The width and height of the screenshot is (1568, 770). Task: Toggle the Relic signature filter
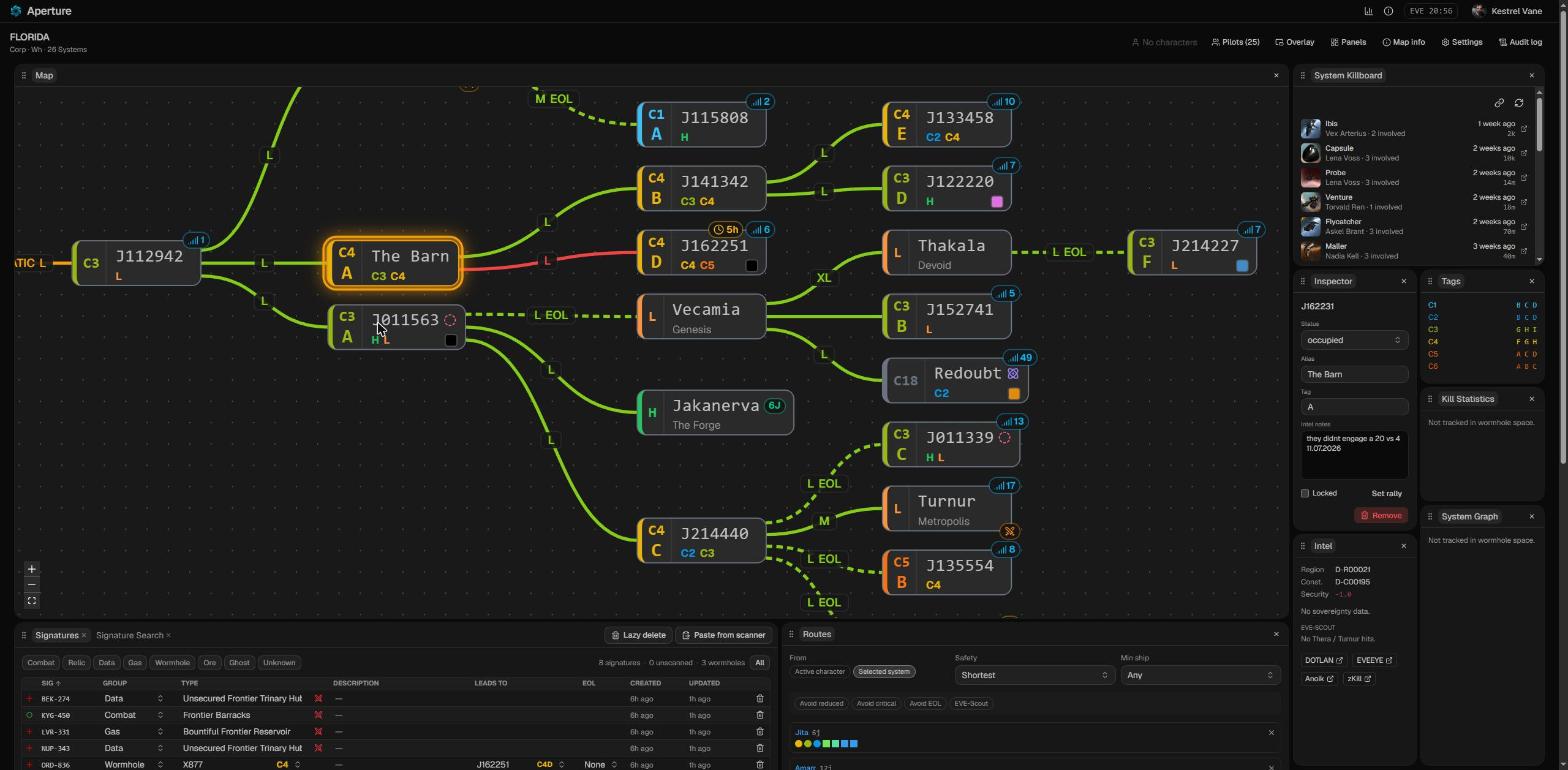click(76, 662)
